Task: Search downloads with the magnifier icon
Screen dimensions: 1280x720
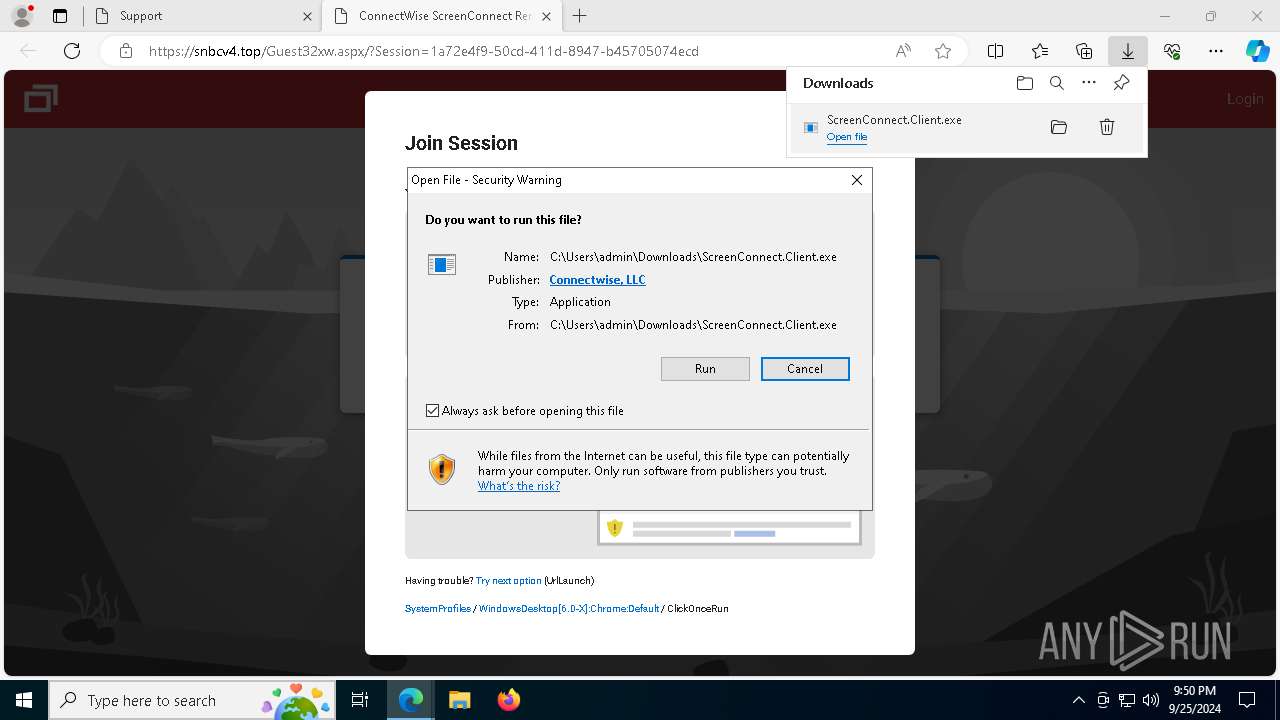Action: pyautogui.click(x=1057, y=83)
